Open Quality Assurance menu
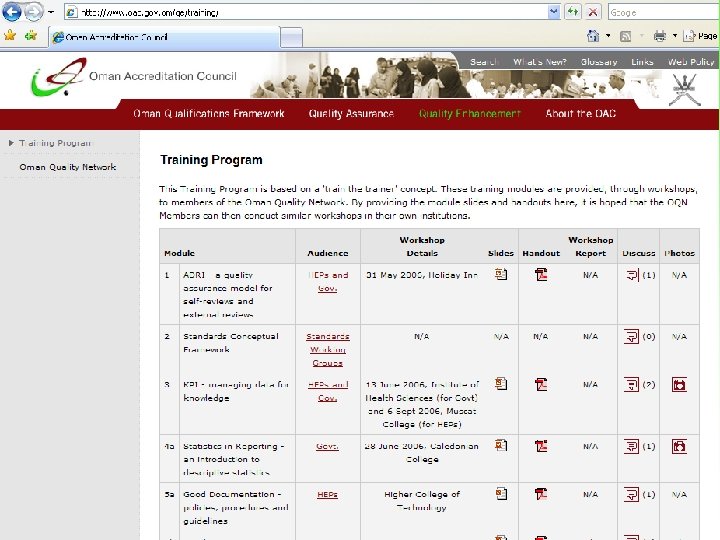 (351, 113)
